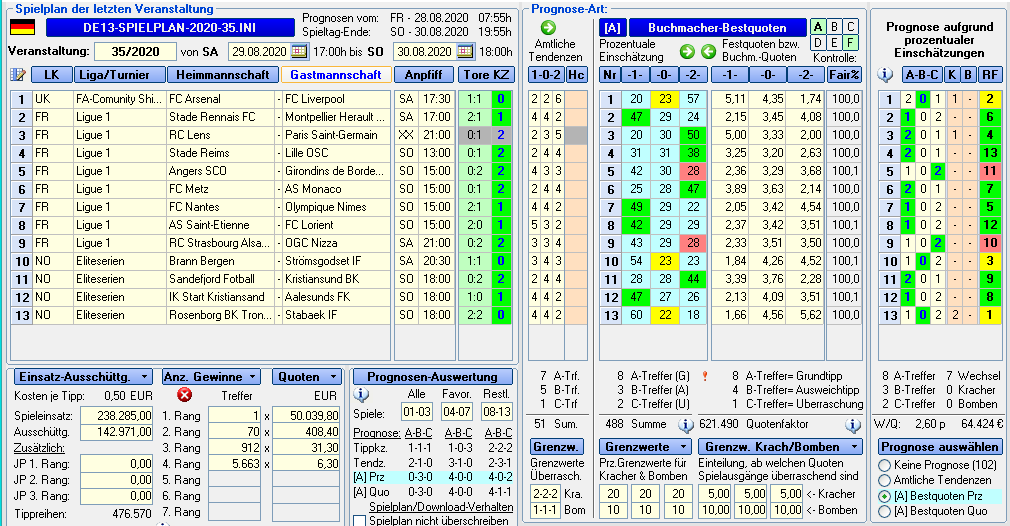Select control box A
Image resolution: width=1010 pixels, height=526 pixels.
(x=818, y=27)
